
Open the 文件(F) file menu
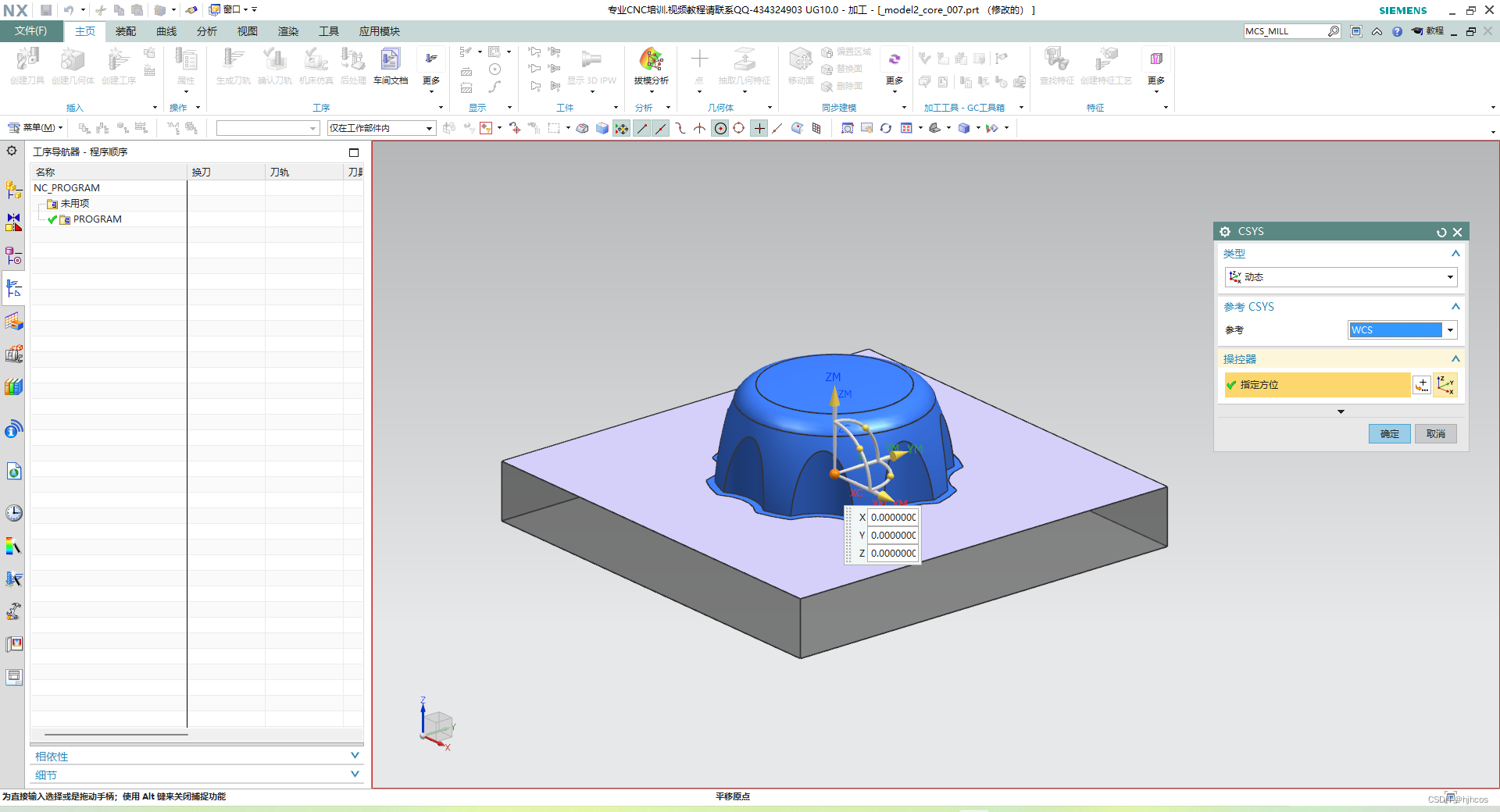pyautogui.click(x=30, y=31)
